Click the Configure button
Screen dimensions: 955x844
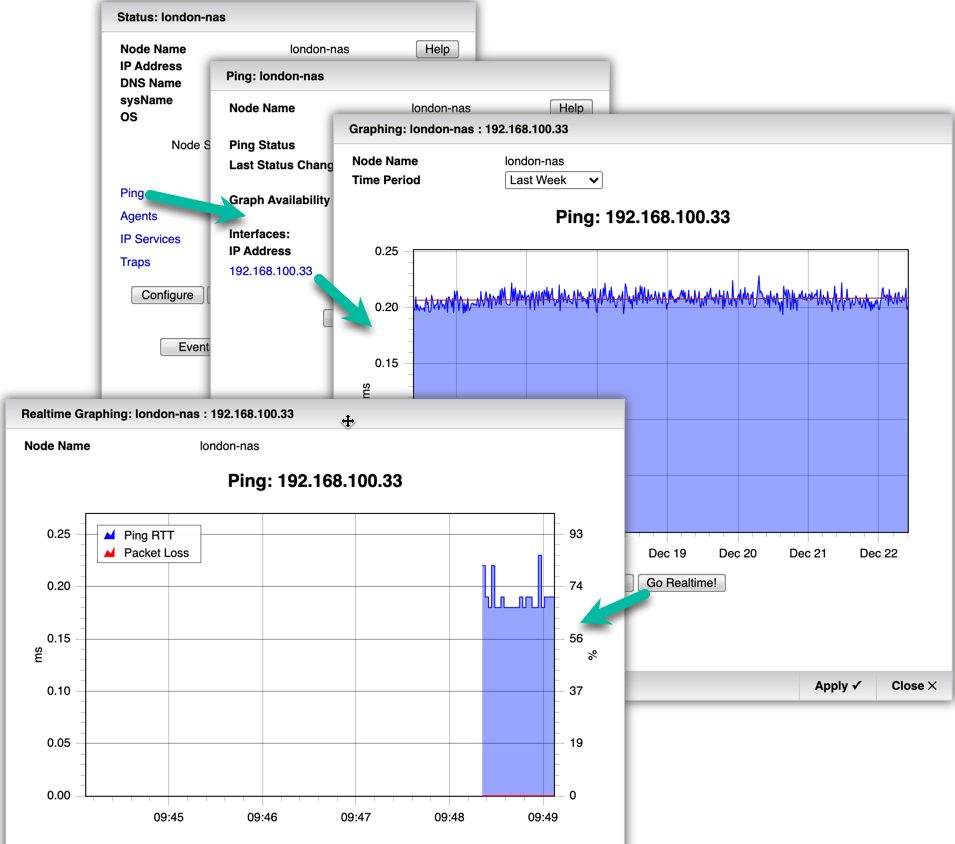167,295
